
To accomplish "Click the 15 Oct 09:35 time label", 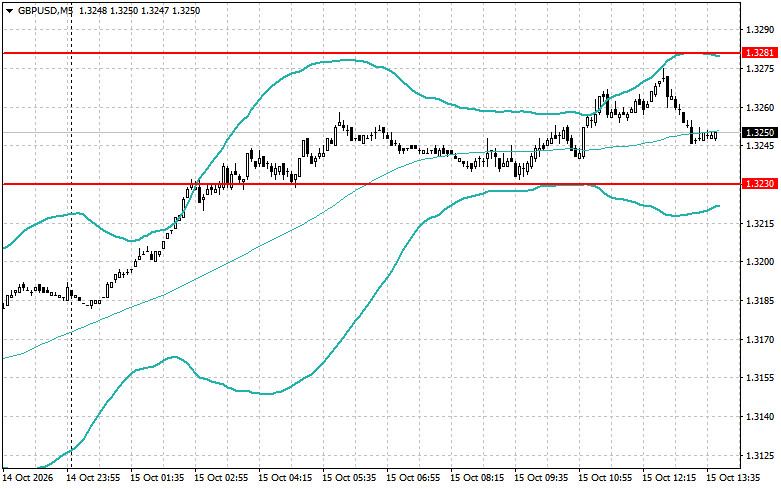I will 541,478.
